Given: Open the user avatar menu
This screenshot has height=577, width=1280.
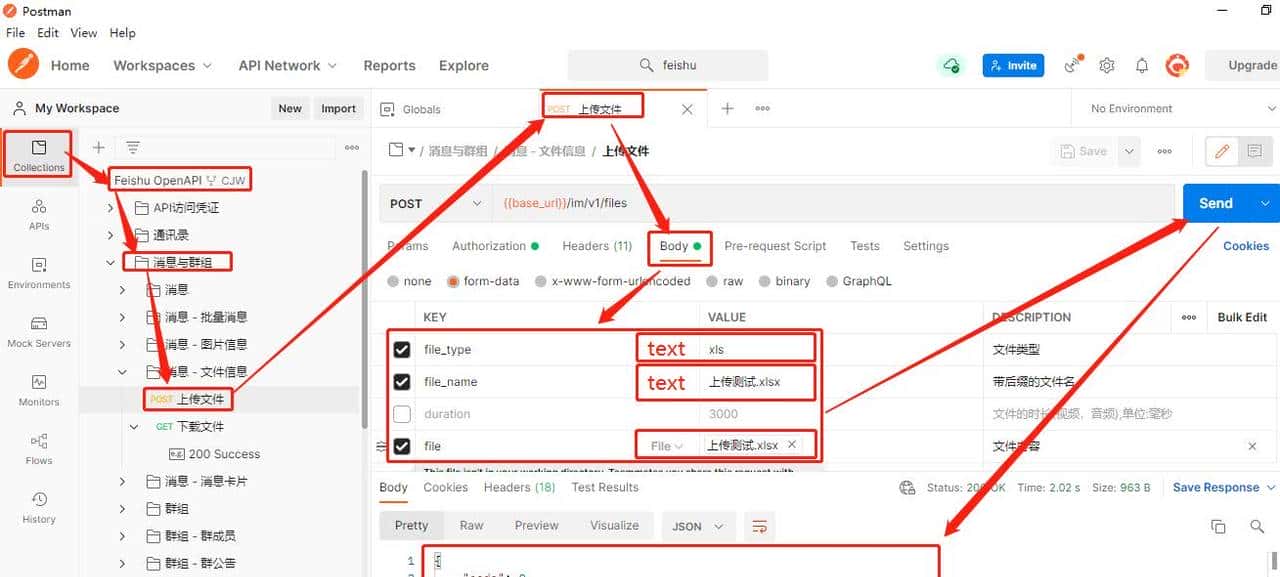Looking at the screenshot, I should point(1177,65).
